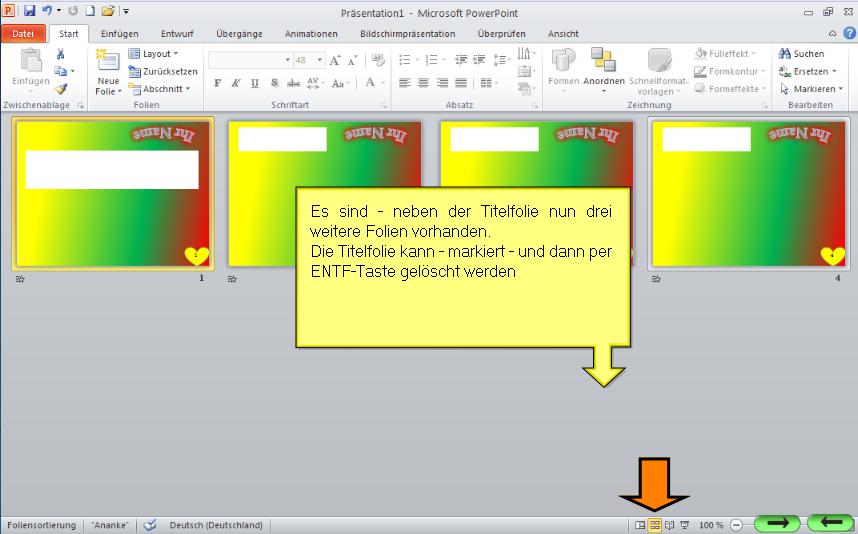Open the Markieren dropdown

(x=811, y=89)
